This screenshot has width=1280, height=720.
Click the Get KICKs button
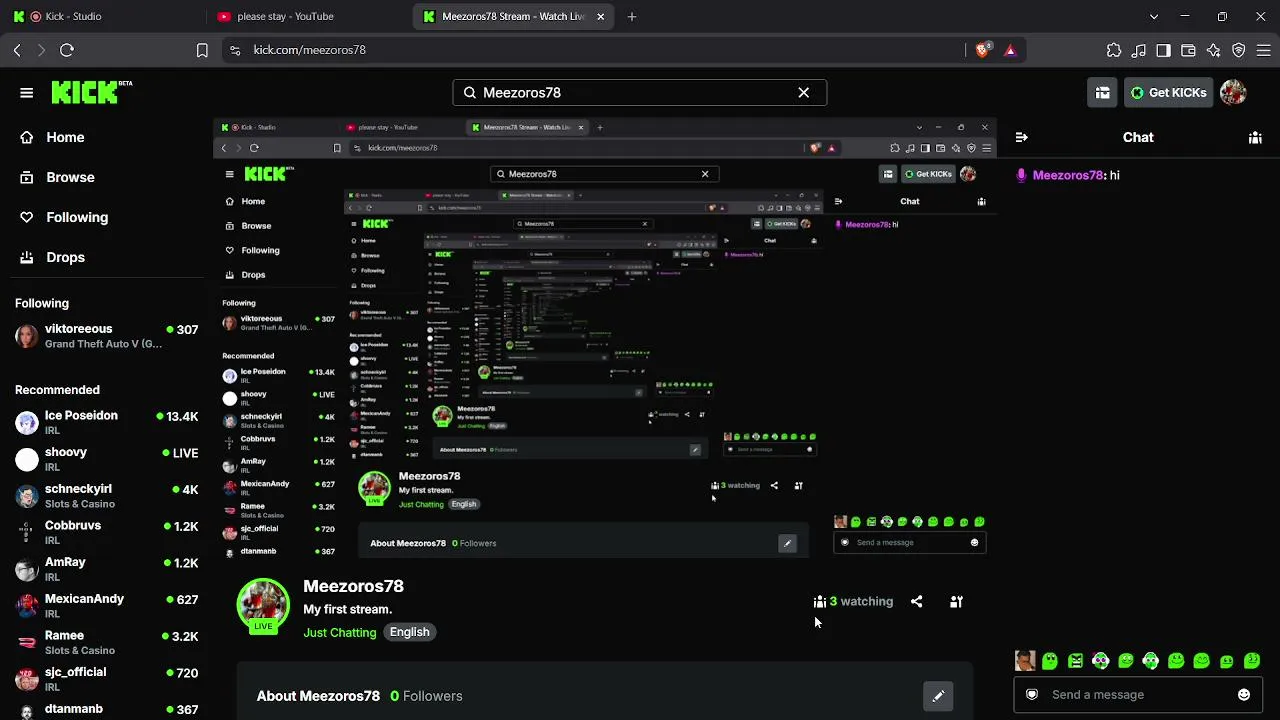coord(1168,93)
